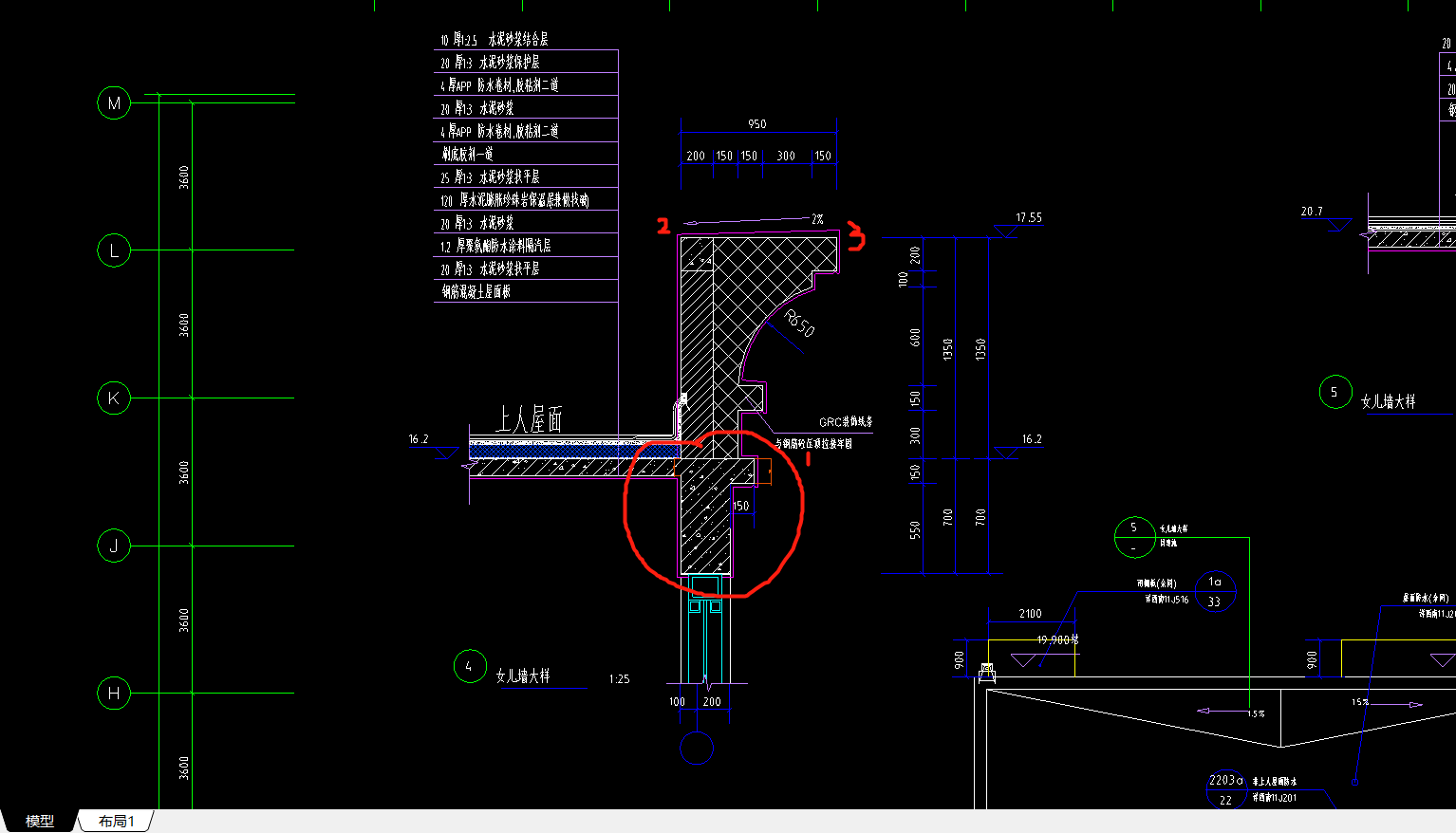Click the 17.55 elevation mark

pos(1029,218)
